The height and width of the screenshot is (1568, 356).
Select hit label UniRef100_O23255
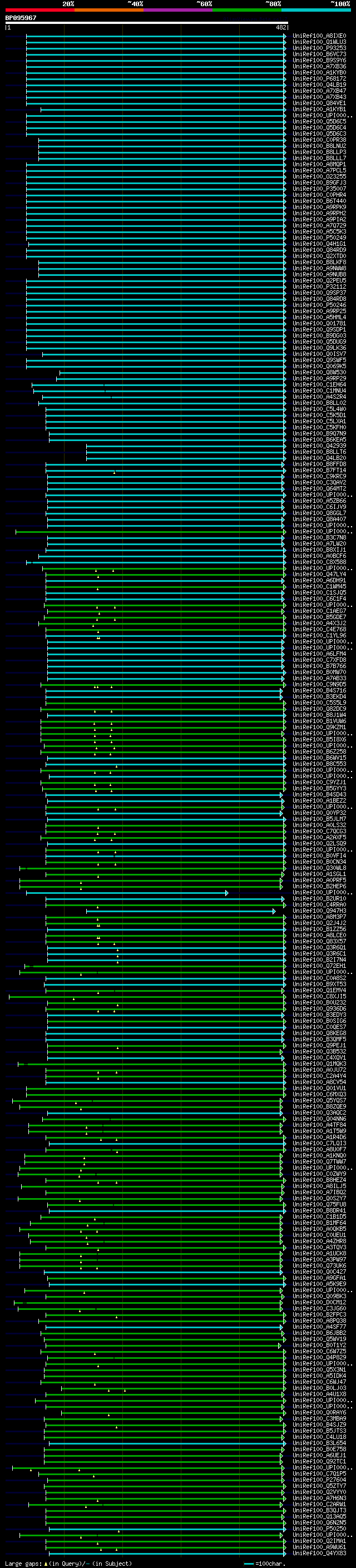click(319, 176)
